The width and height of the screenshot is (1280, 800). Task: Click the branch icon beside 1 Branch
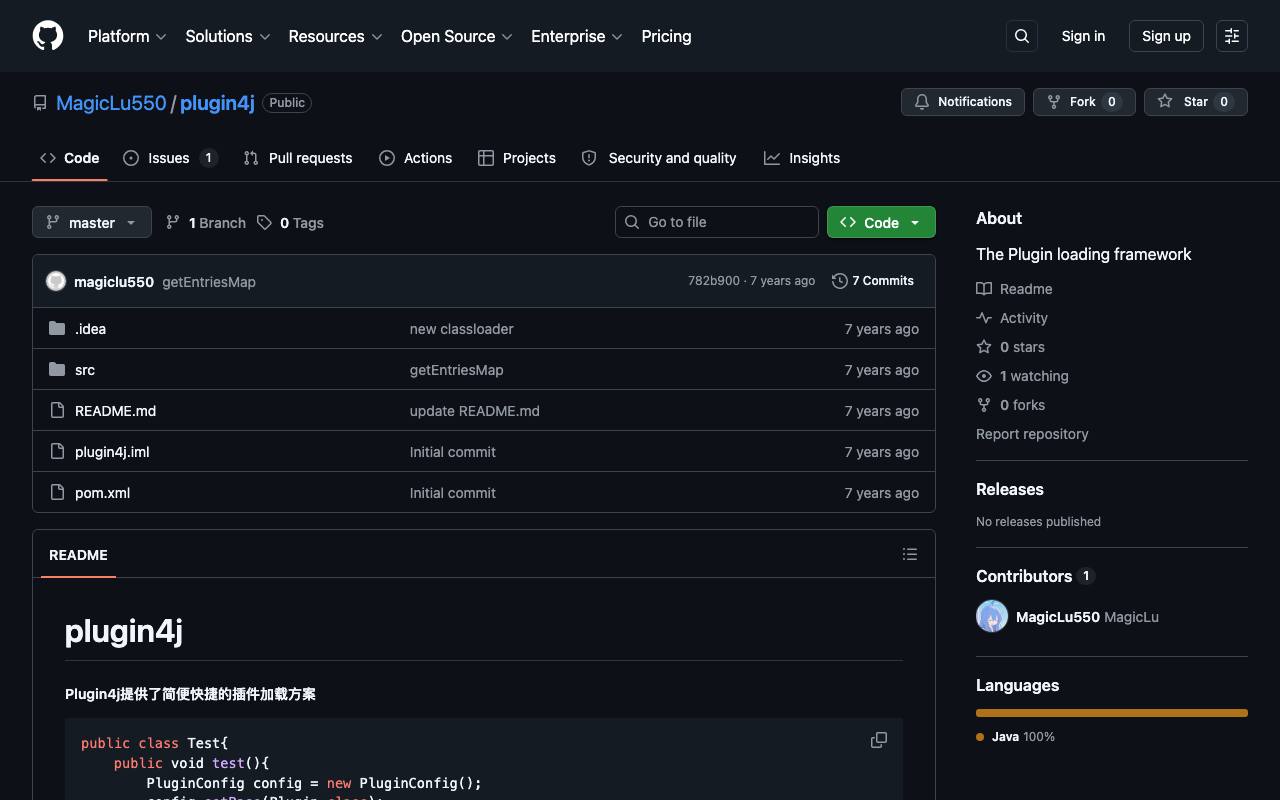click(x=173, y=222)
